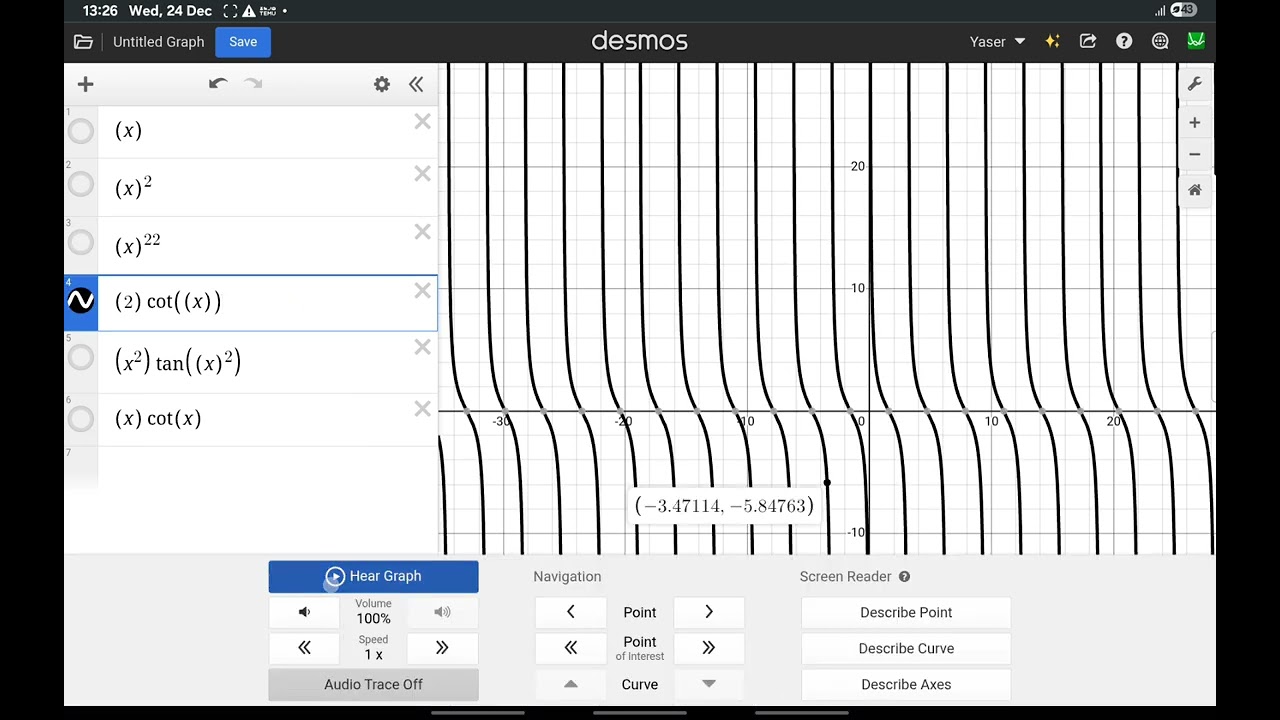
Task: Open the help question mark
Action: point(1124,42)
